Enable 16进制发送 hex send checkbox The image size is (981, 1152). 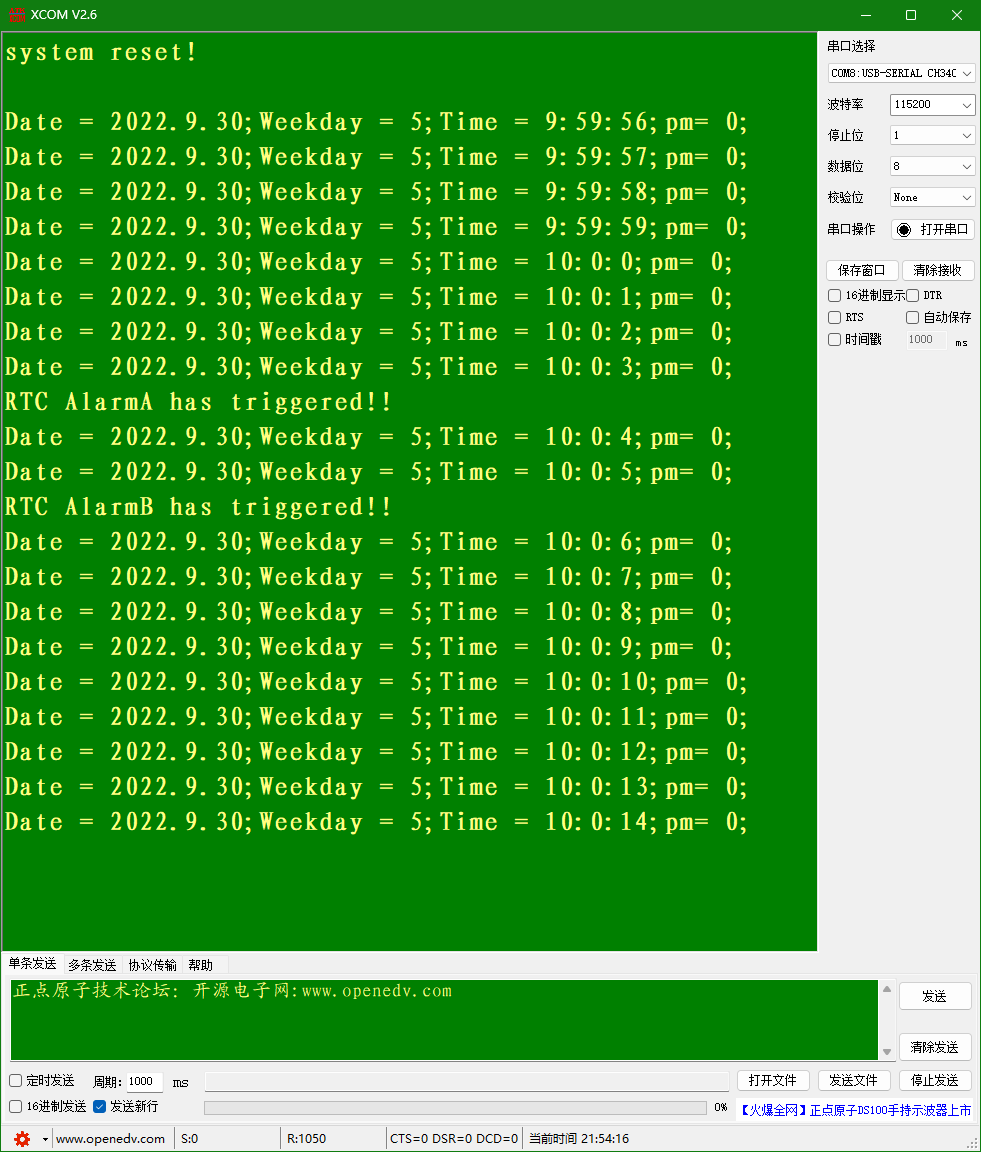[x=15, y=1106]
